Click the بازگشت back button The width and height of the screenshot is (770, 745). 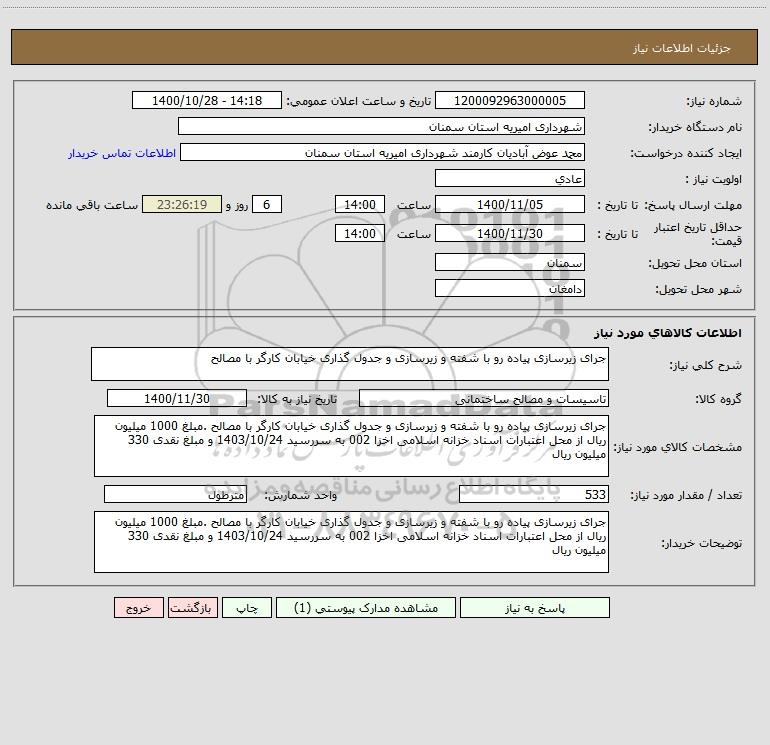point(192,608)
